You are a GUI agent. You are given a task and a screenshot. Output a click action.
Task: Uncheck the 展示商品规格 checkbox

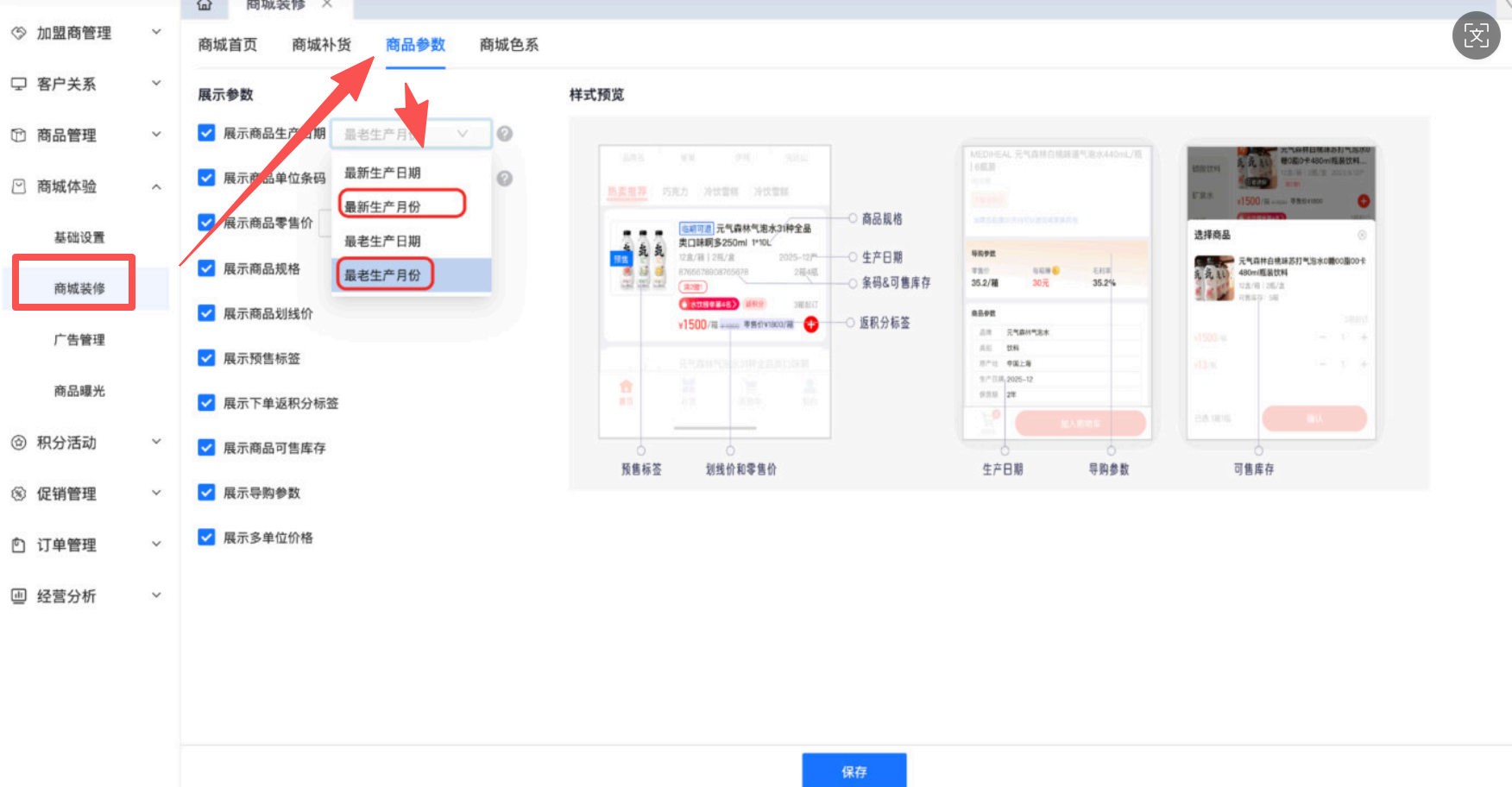pyautogui.click(x=206, y=268)
